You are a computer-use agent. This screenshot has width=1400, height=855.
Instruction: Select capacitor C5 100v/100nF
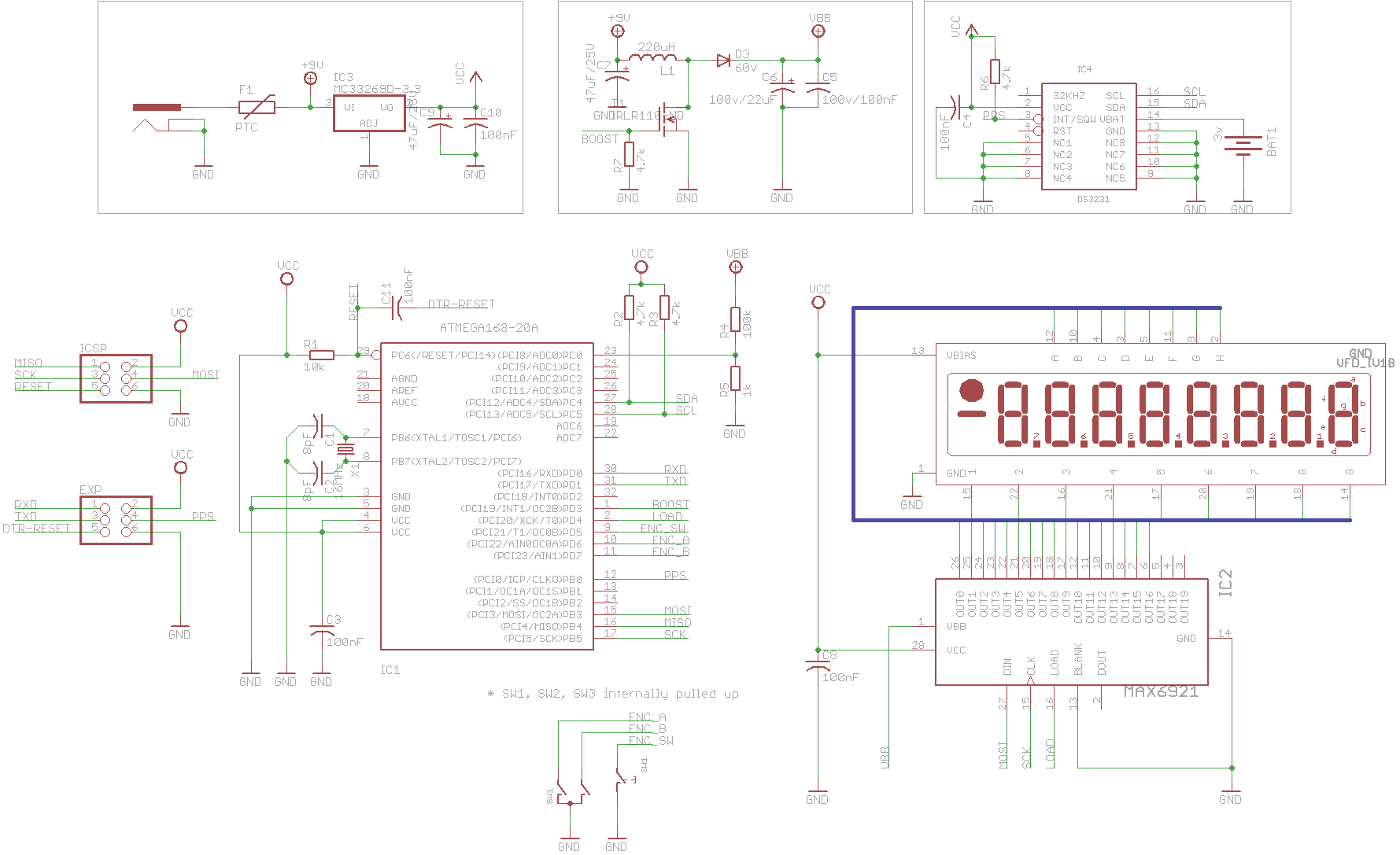coord(818,87)
